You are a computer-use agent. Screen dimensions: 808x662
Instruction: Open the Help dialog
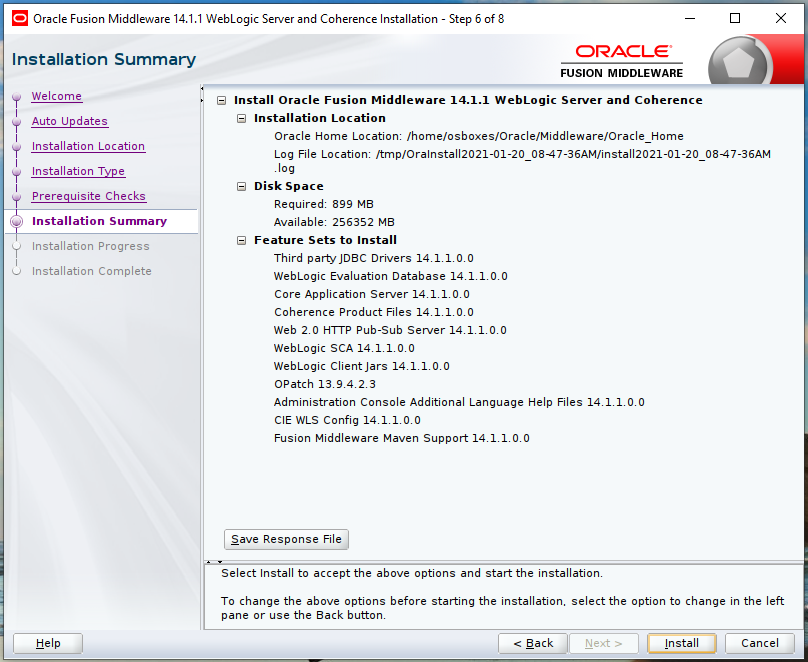(48, 643)
